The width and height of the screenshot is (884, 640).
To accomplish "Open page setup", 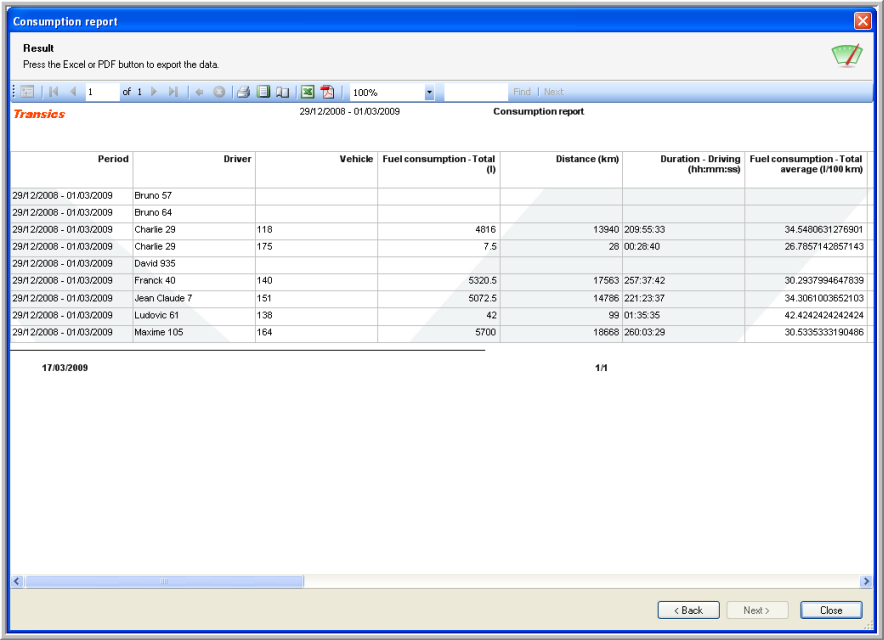I will [x=282, y=92].
